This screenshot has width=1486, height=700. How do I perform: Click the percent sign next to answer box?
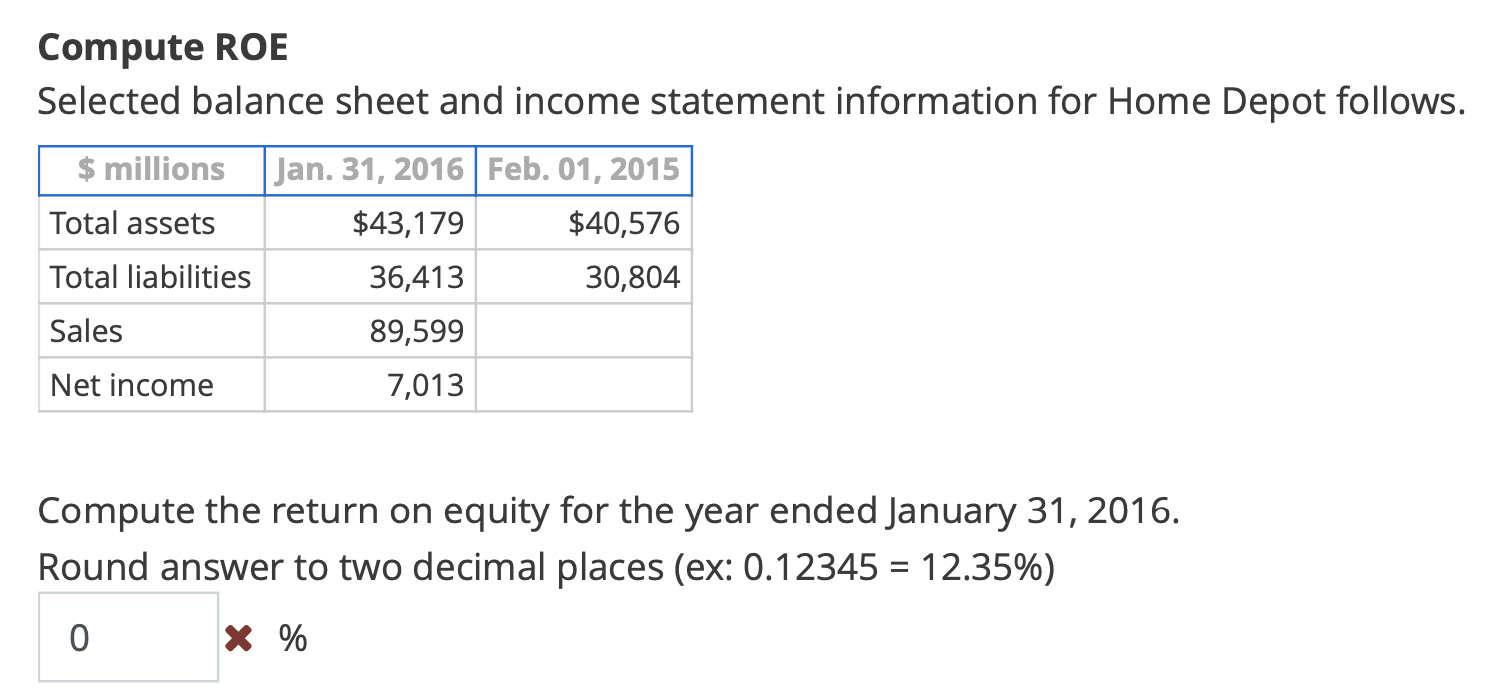point(291,637)
